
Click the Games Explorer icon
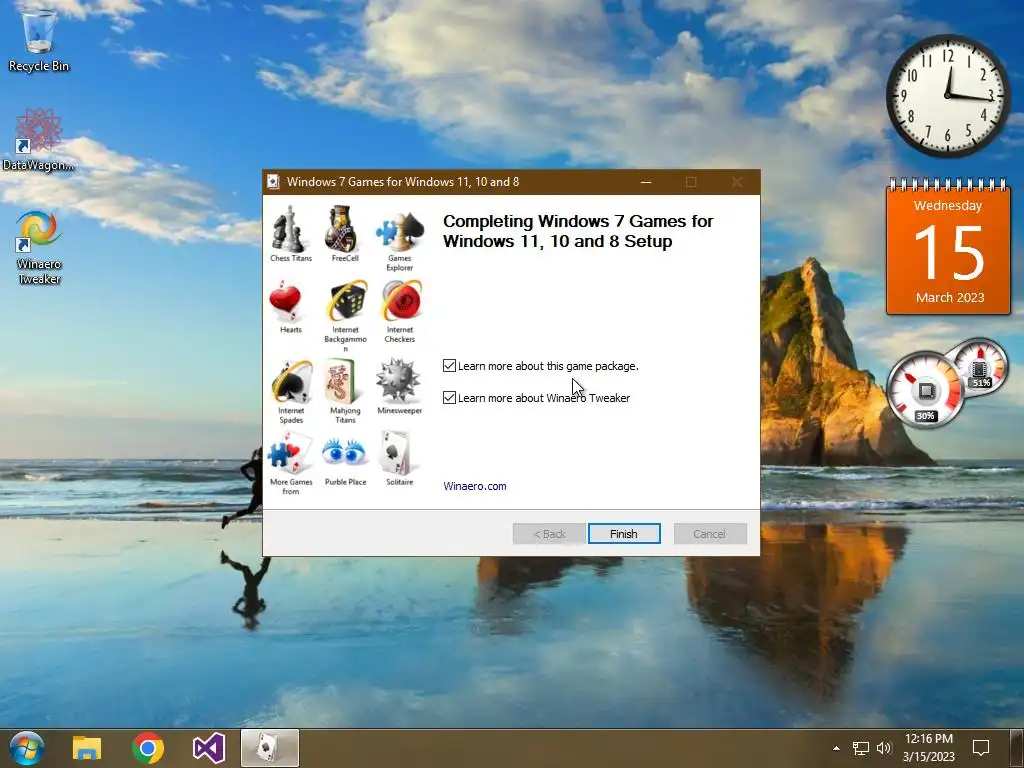(399, 231)
